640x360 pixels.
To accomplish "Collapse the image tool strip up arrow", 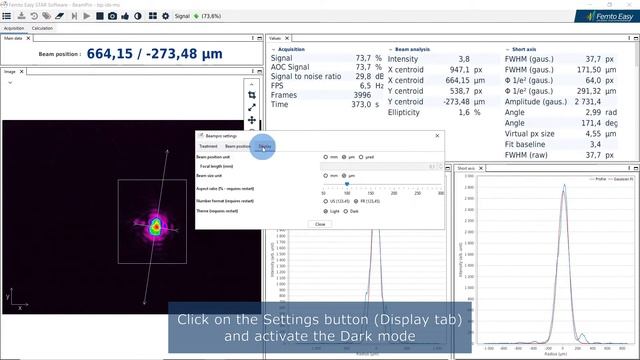I will 251,84.
